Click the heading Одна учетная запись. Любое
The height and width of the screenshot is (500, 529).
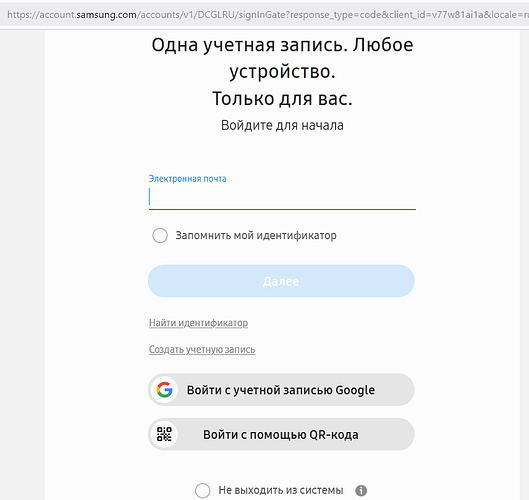(x=282, y=45)
